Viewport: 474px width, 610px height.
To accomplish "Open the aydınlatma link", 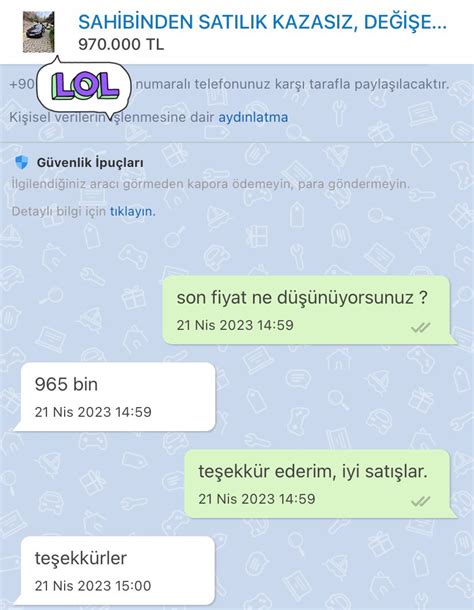I will pyautogui.click(x=253, y=117).
